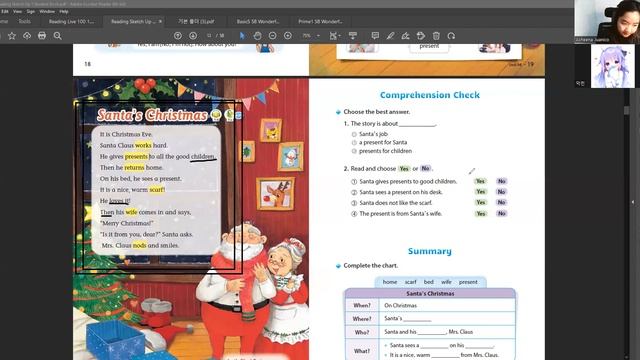Choose No for Santa sees a present on his desk
Image resolution: width=640 pixels, height=360 pixels.
click(x=502, y=192)
